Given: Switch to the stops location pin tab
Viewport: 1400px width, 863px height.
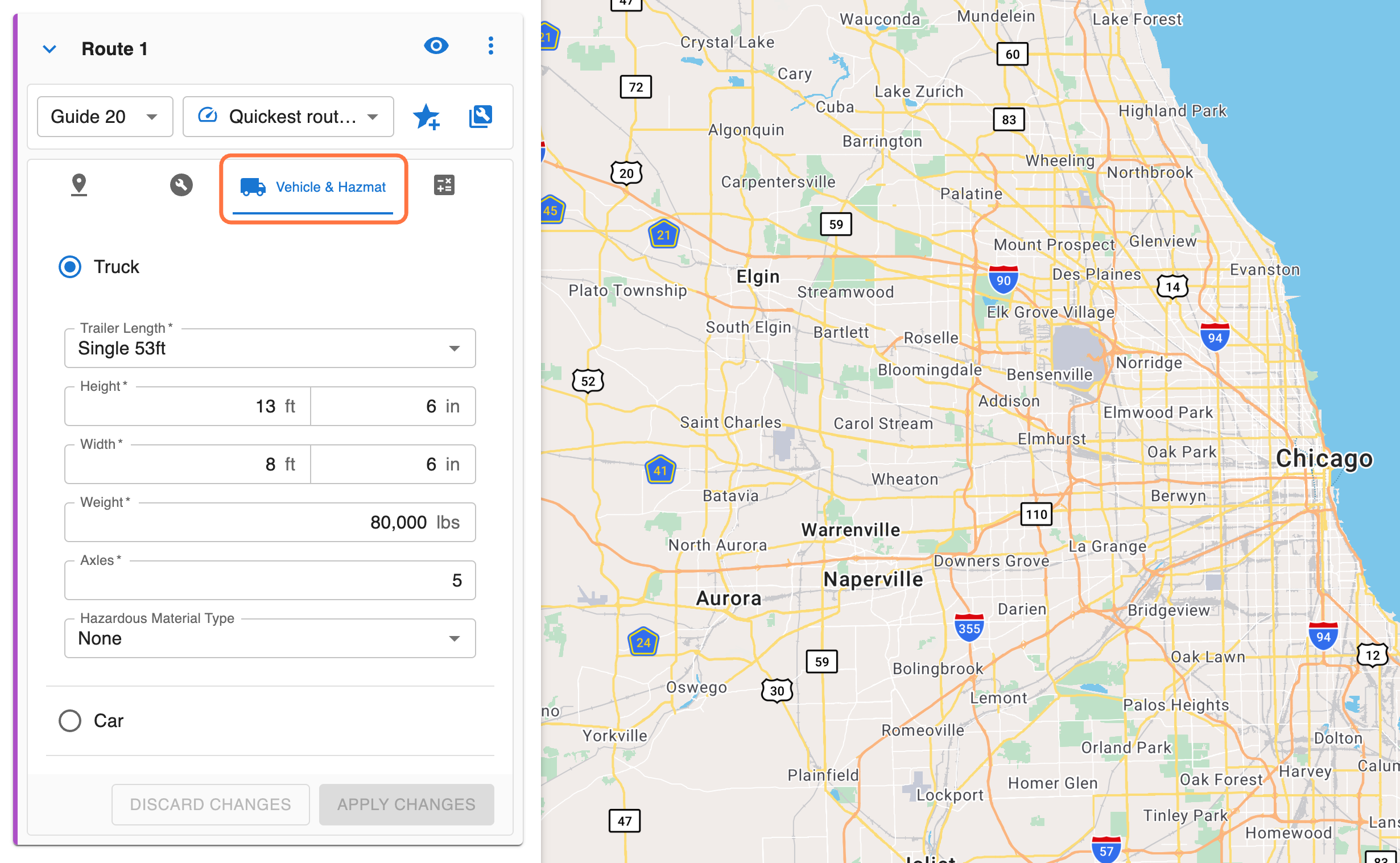Looking at the screenshot, I should 79,185.
